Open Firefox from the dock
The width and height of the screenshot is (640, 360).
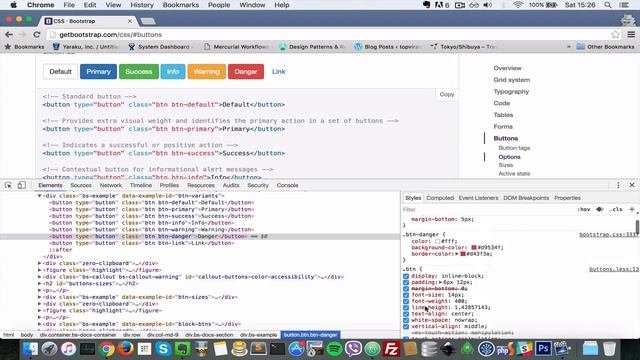tap(126, 349)
